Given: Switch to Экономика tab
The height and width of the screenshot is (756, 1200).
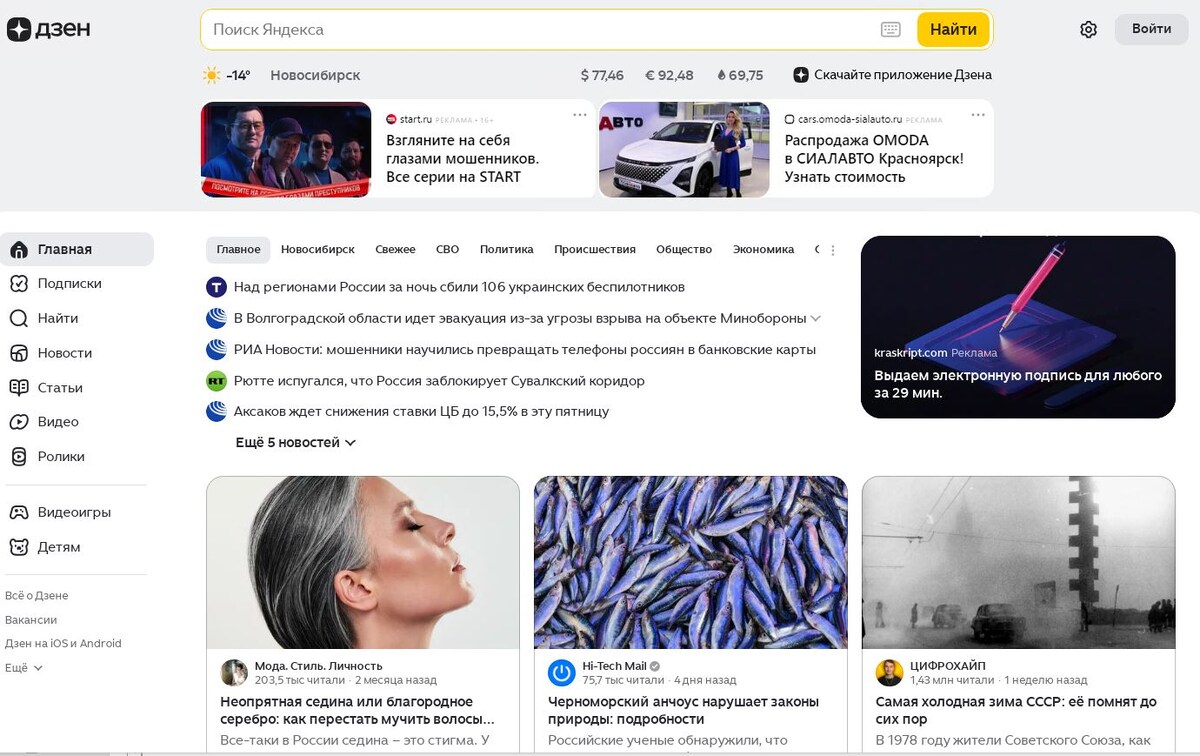Looking at the screenshot, I should pos(763,250).
